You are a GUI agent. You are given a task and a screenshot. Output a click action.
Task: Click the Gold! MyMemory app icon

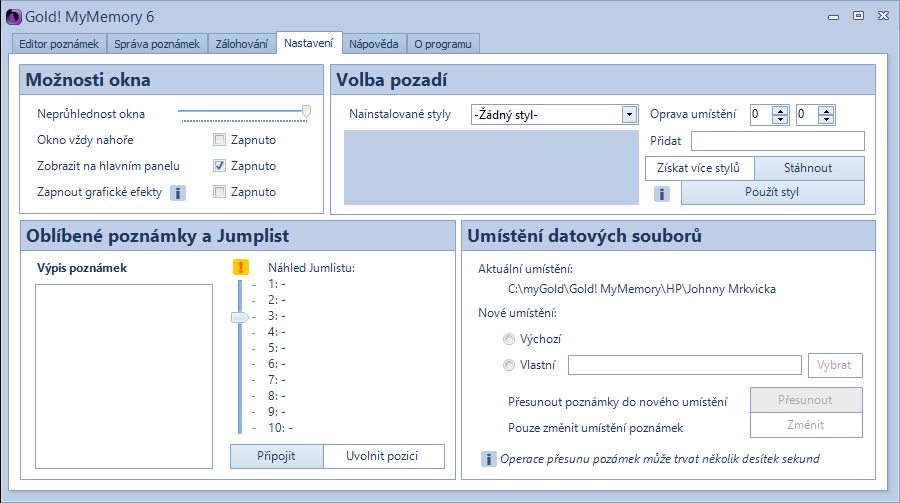point(13,17)
